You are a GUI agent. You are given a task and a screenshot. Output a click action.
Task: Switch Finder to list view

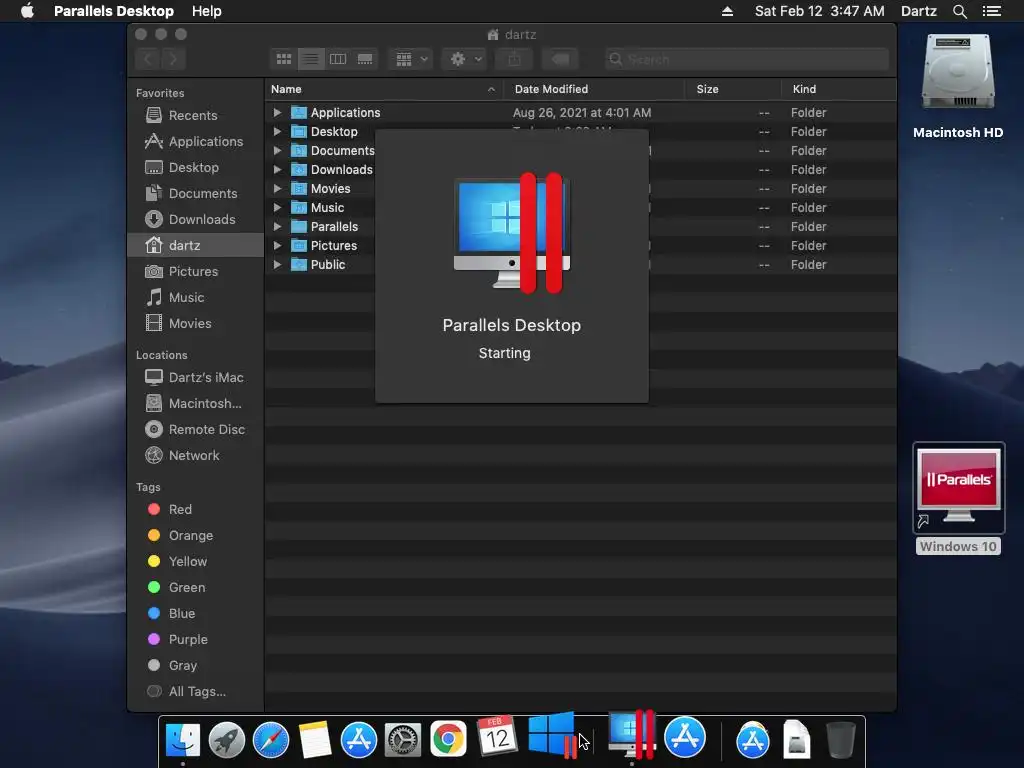tap(312, 59)
